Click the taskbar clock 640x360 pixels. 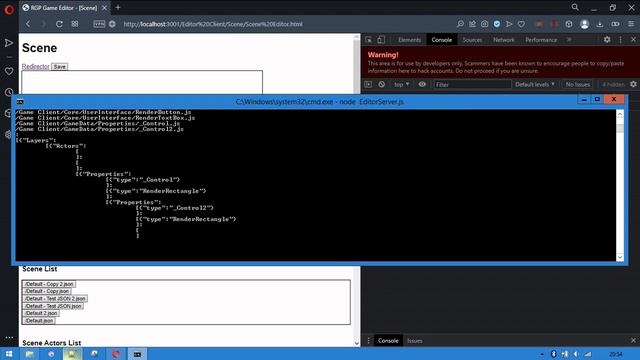click(x=616, y=354)
